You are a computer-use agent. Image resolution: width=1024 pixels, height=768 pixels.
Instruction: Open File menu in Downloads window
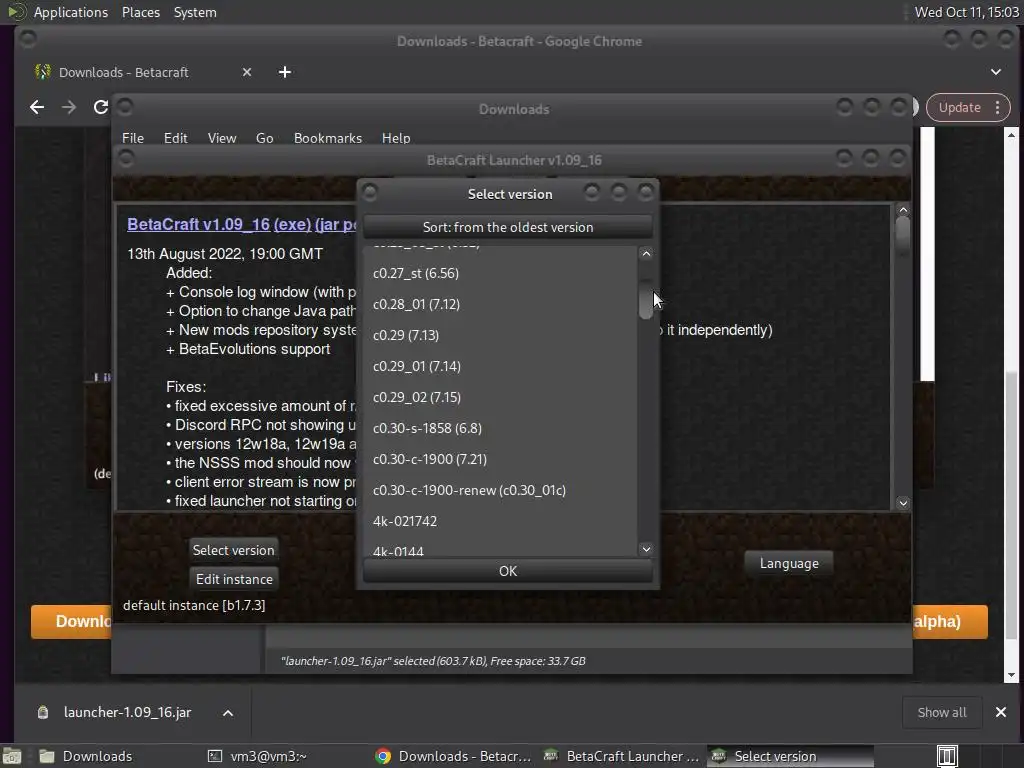coord(133,138)
